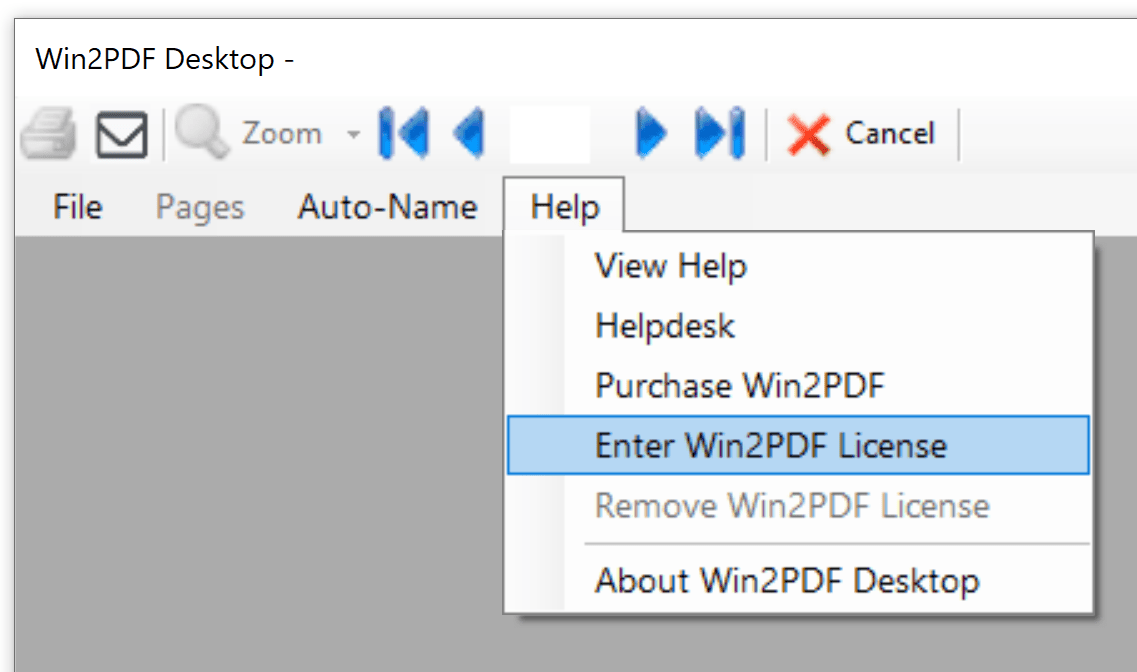Open the Pages menu

[x=200, y=207]
